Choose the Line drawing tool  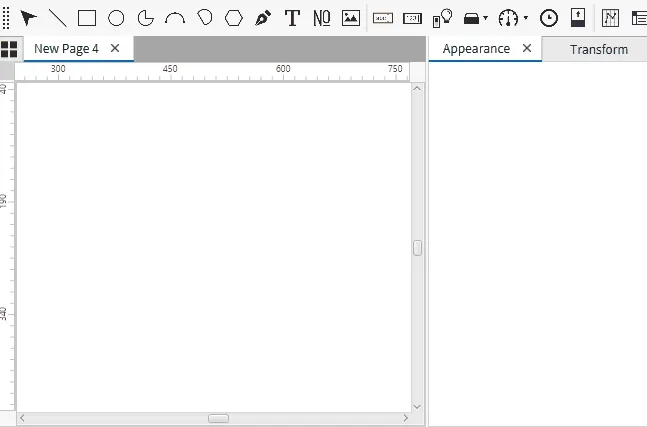point(58,18)
